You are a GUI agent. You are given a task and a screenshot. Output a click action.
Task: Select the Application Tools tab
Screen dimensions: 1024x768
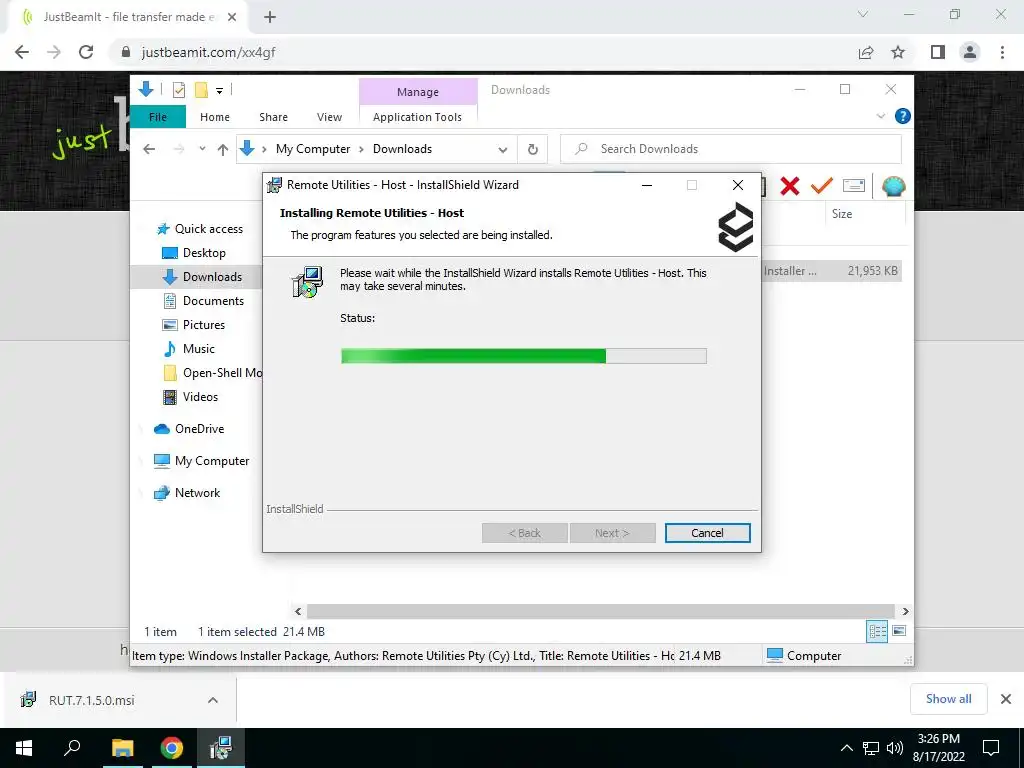pos(417,117)
